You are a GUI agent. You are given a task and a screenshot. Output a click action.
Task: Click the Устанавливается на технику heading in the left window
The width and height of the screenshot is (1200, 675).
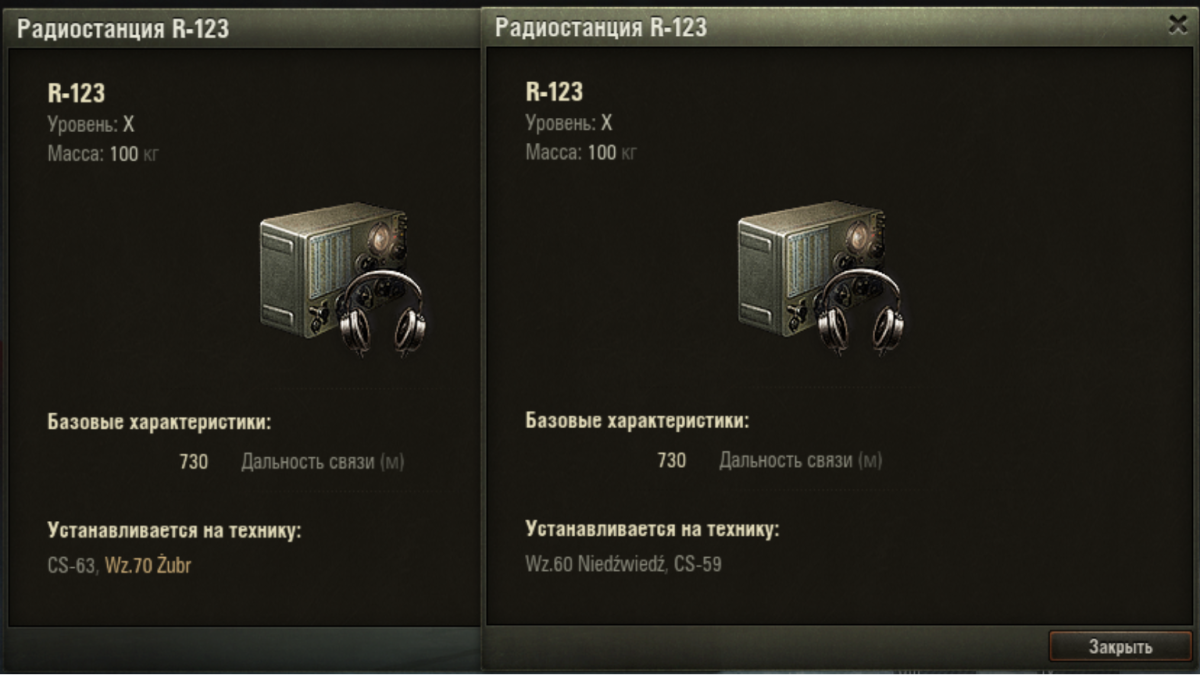point(174,530)
